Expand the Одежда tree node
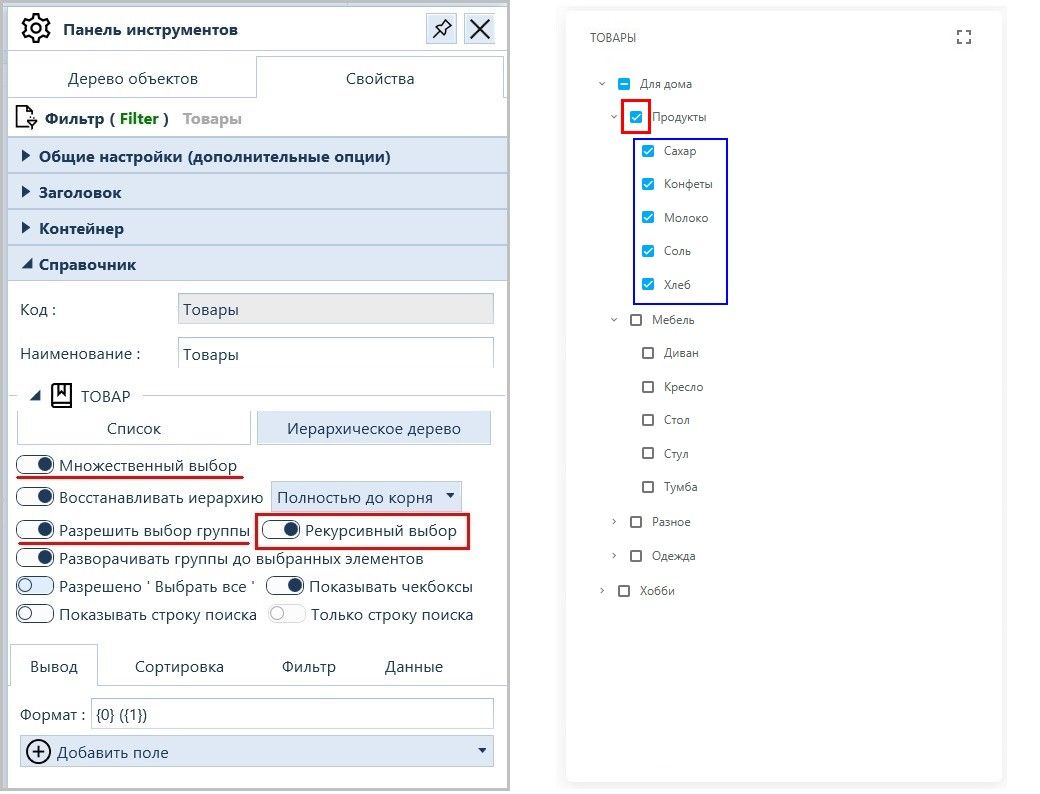The width and height of the screenshot is (1040, 794). (614, 556)
